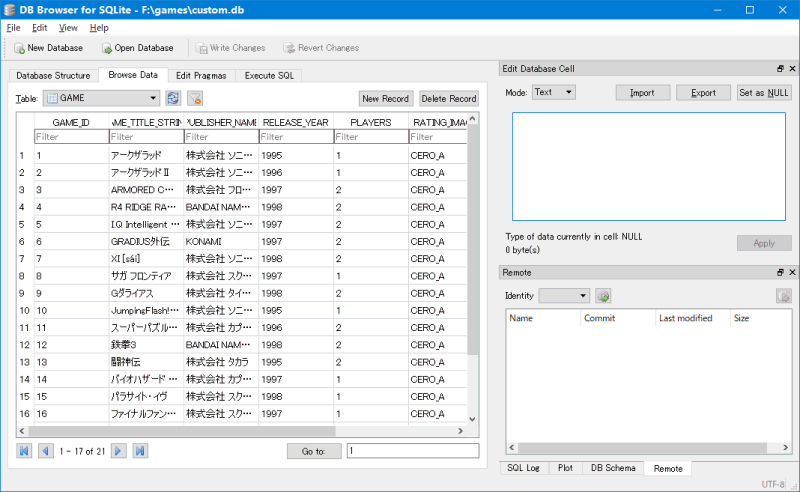Select the Browse Data tab
This screenshot has width=800, height=492.
(x=133, y=75)
